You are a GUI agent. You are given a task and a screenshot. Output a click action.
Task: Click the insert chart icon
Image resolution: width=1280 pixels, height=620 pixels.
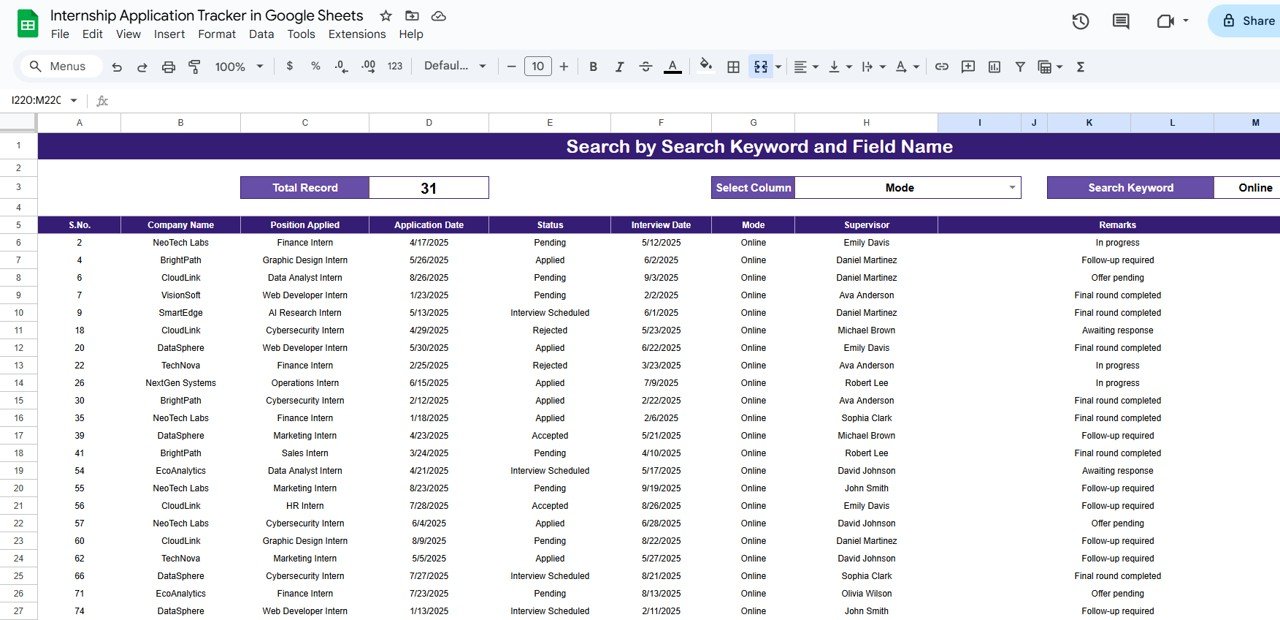pyautogui.click(x=994, y=67)
